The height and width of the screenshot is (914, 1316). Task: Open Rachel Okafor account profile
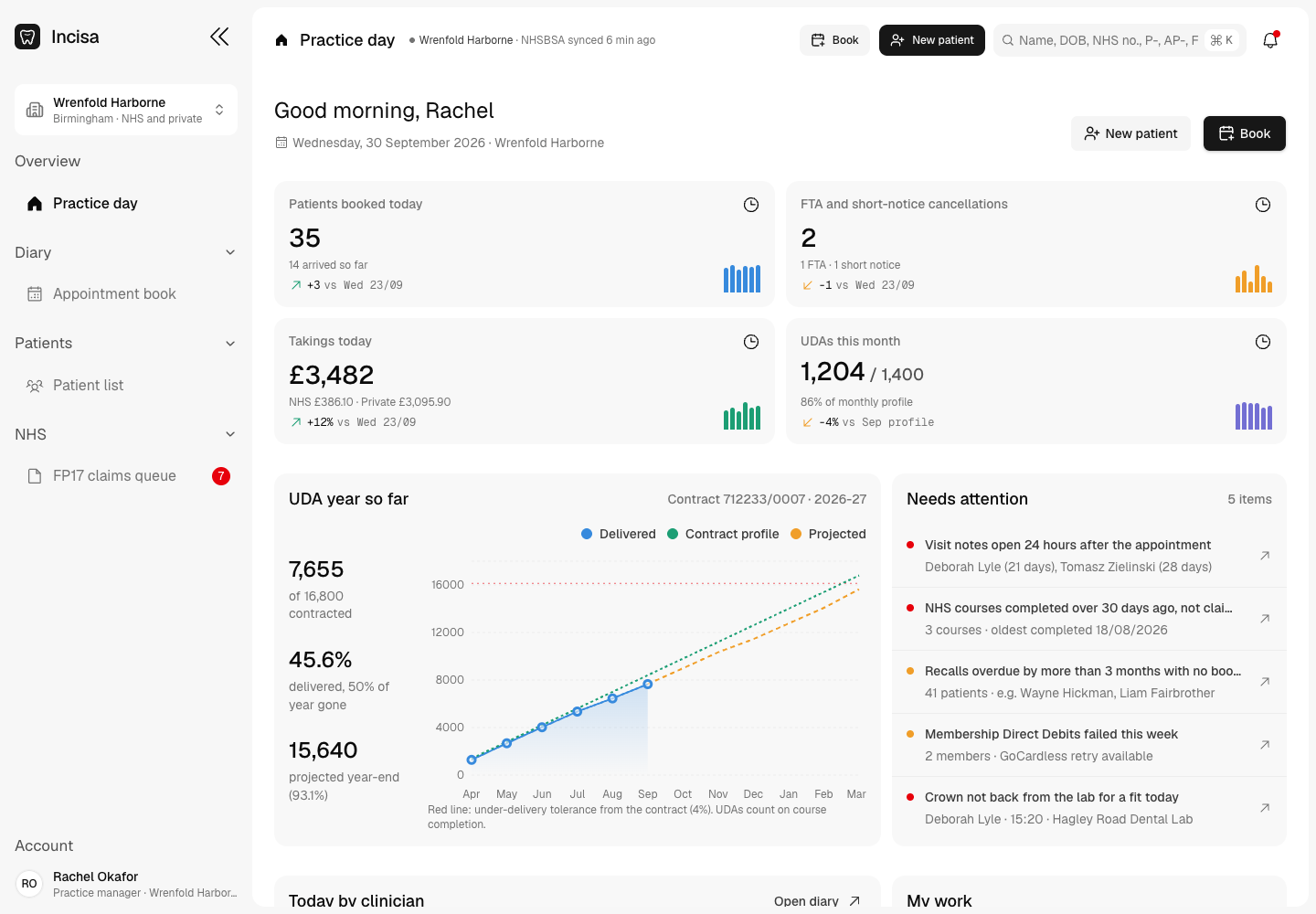click(126, 884)
